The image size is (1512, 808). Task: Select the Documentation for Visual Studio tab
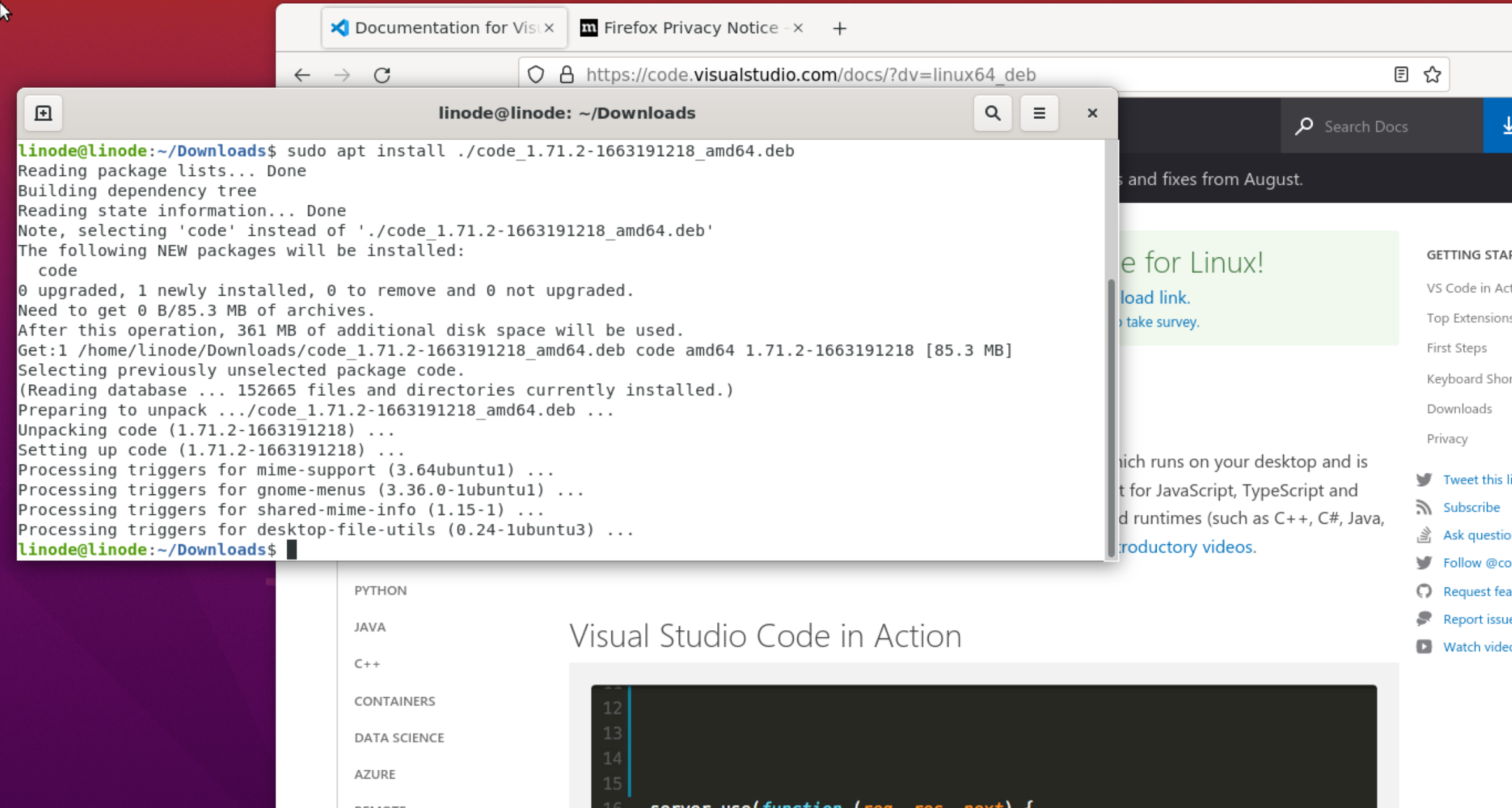(x=439, y=27)
